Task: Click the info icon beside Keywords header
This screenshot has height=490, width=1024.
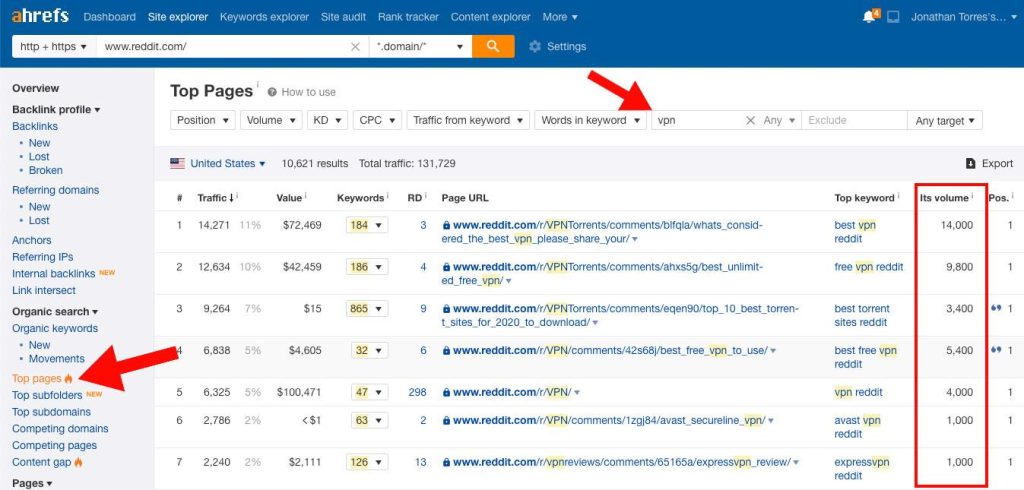Action: [388, 195]
